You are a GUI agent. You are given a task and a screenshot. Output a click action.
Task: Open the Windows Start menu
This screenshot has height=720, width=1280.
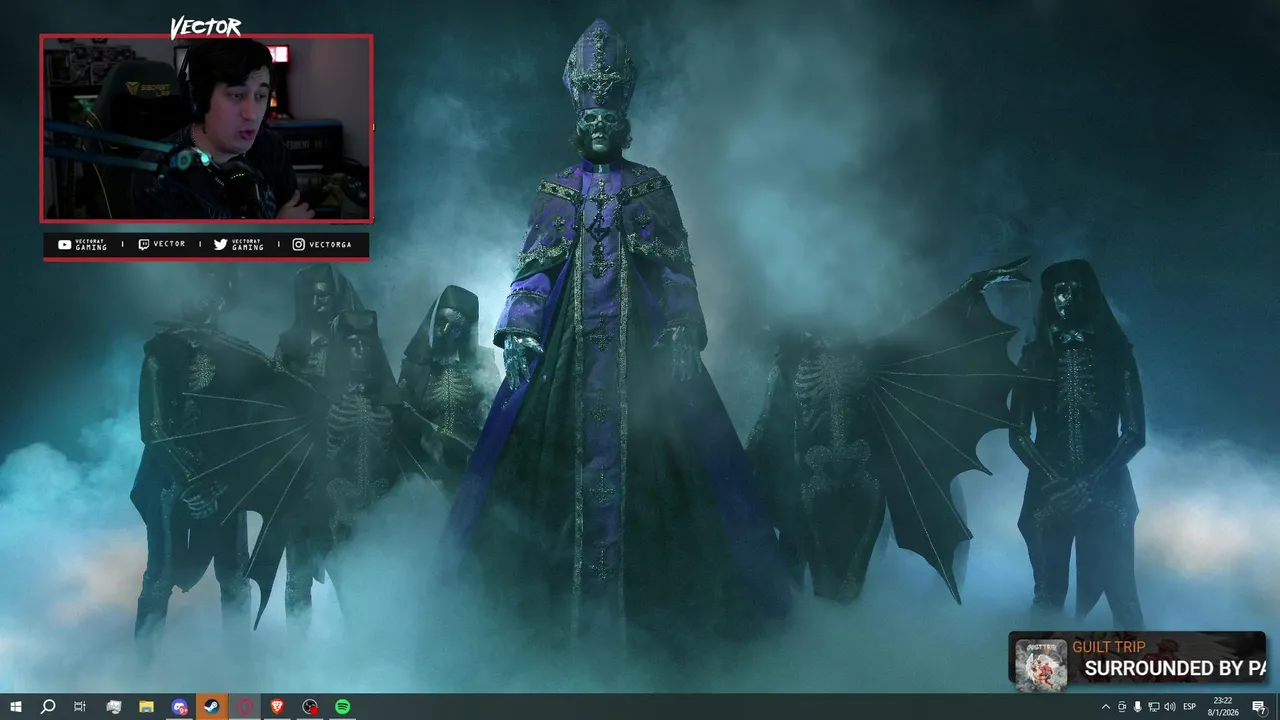coord(15,707)
